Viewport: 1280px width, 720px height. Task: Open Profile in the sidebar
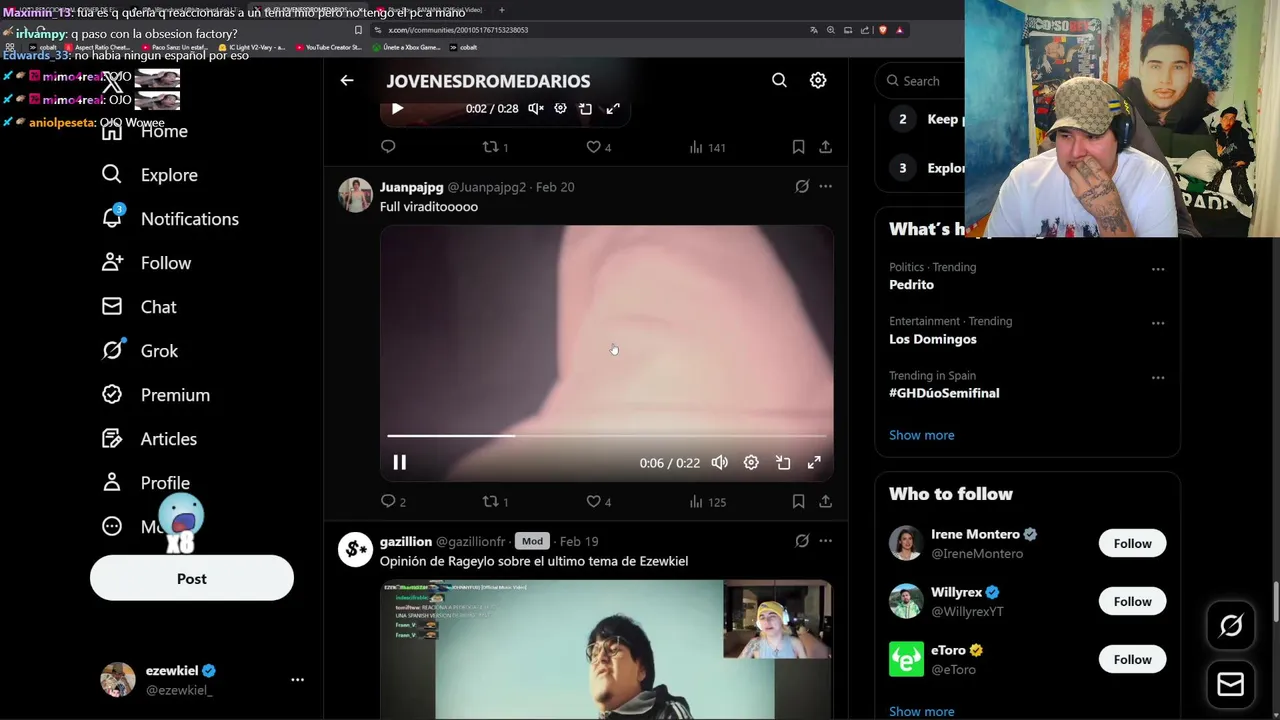pyautogui.click(x=146, y=483)
